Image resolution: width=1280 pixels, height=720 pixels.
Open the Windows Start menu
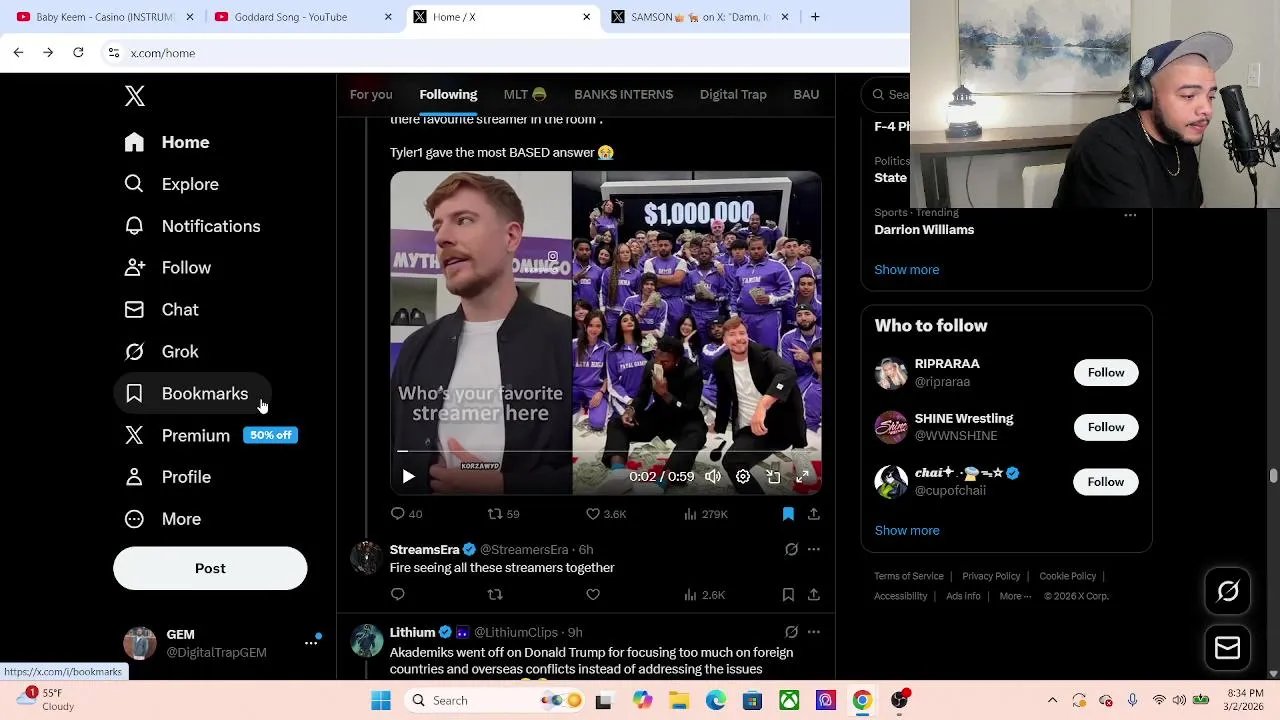pos(381,701)
